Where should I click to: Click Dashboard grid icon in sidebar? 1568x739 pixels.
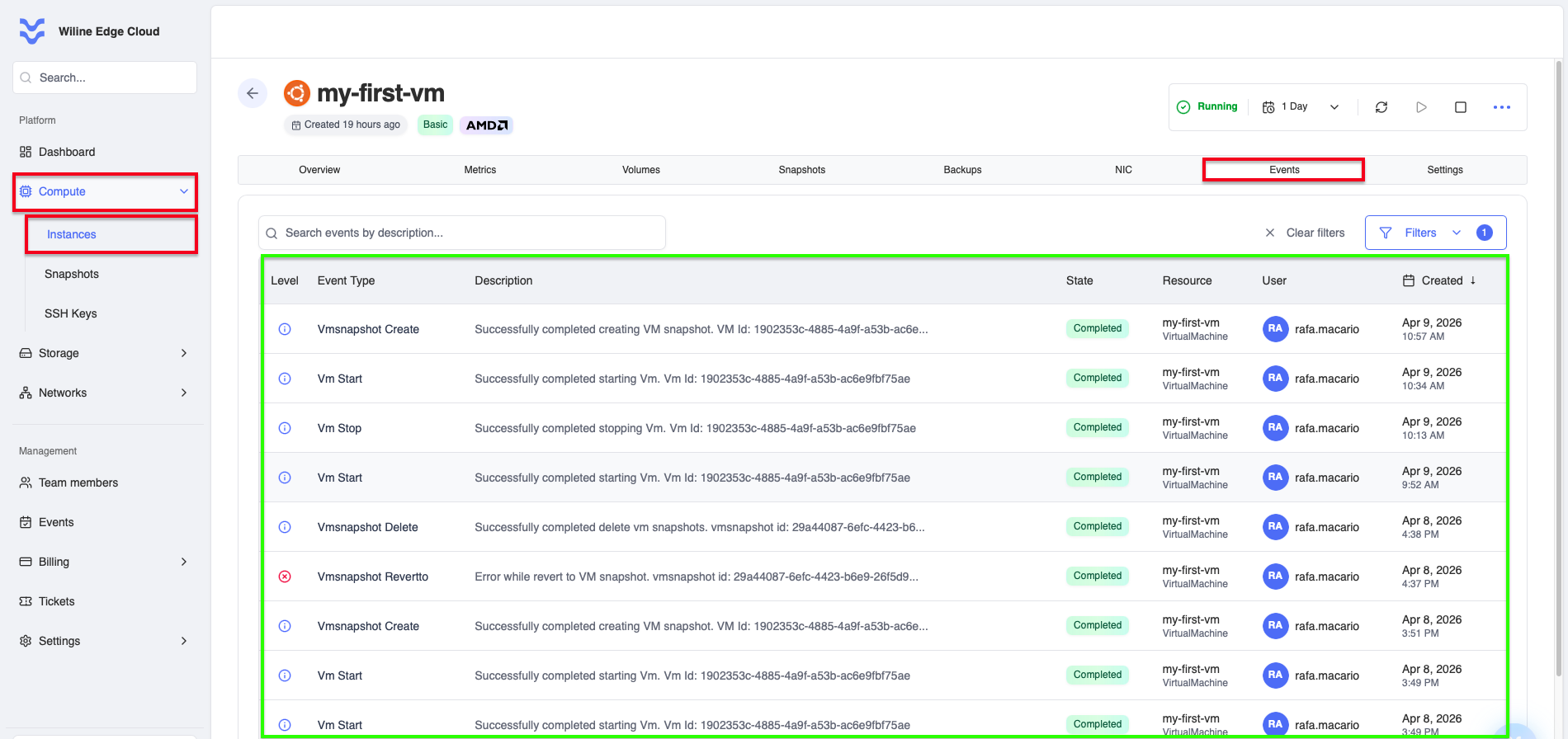pyautogui.click(x=26, y=152)
